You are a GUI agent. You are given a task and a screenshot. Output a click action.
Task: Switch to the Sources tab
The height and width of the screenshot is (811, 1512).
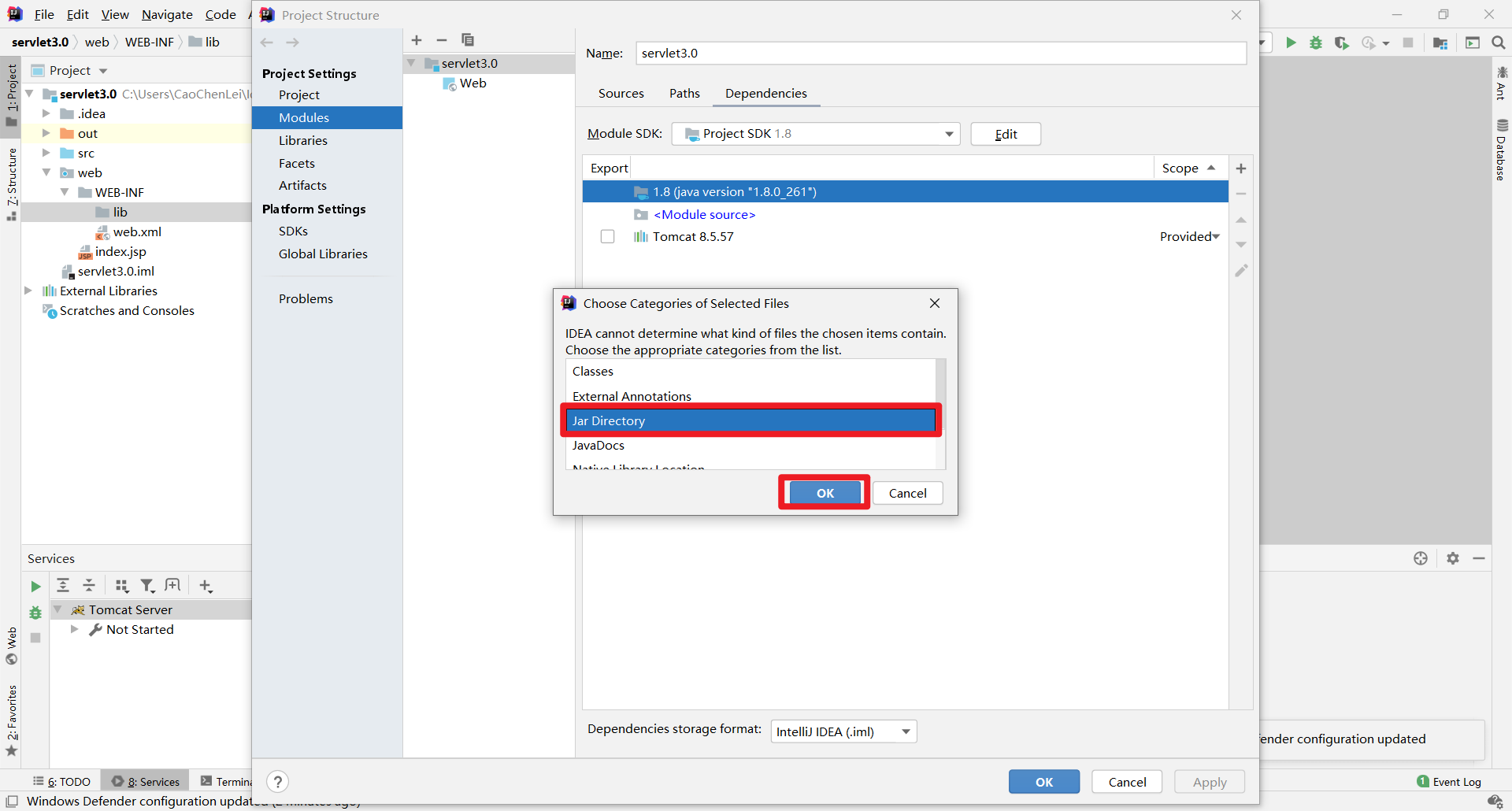pyautogui.click(x=621, y=94)
